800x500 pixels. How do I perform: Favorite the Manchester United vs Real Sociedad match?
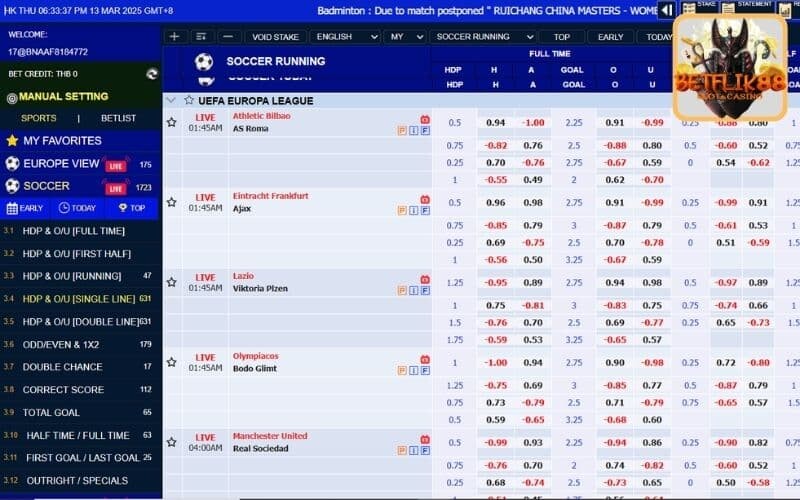172,442
